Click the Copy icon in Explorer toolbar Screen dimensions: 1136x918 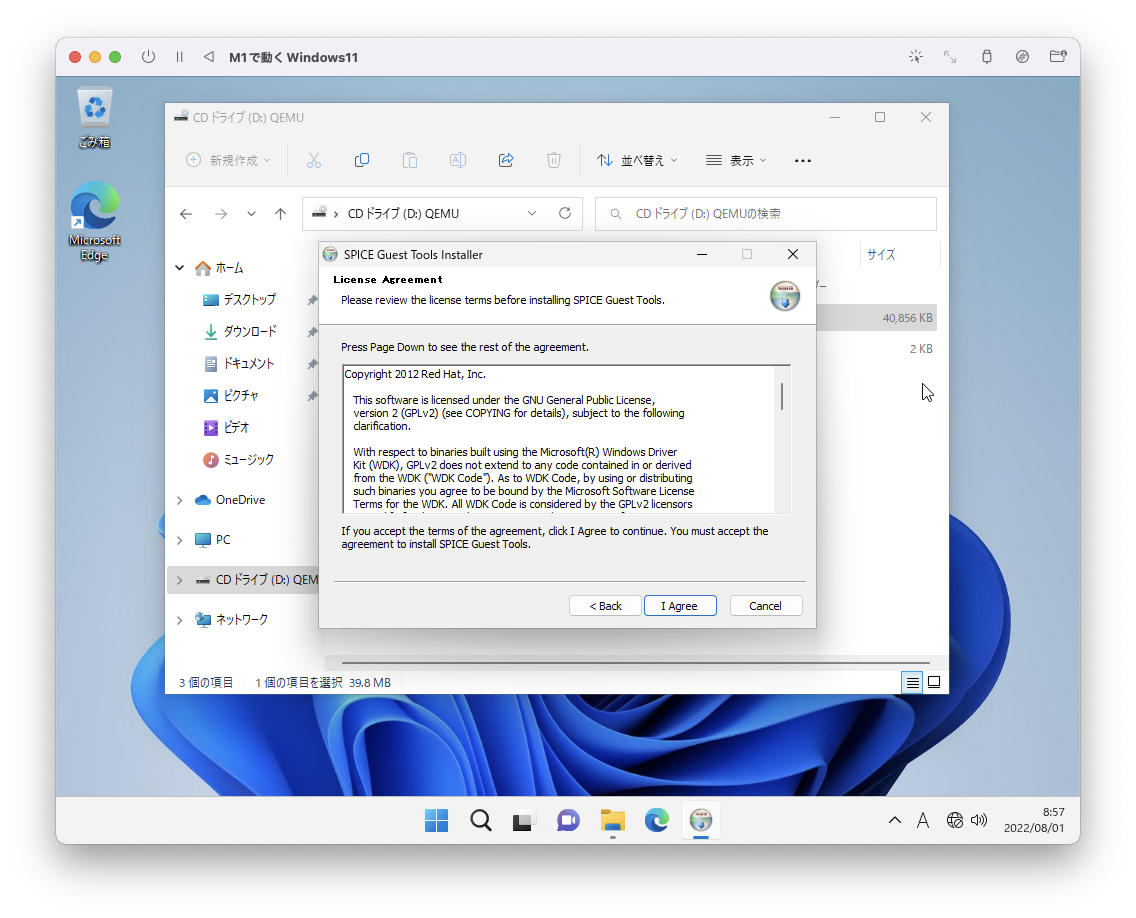point(362,160)
